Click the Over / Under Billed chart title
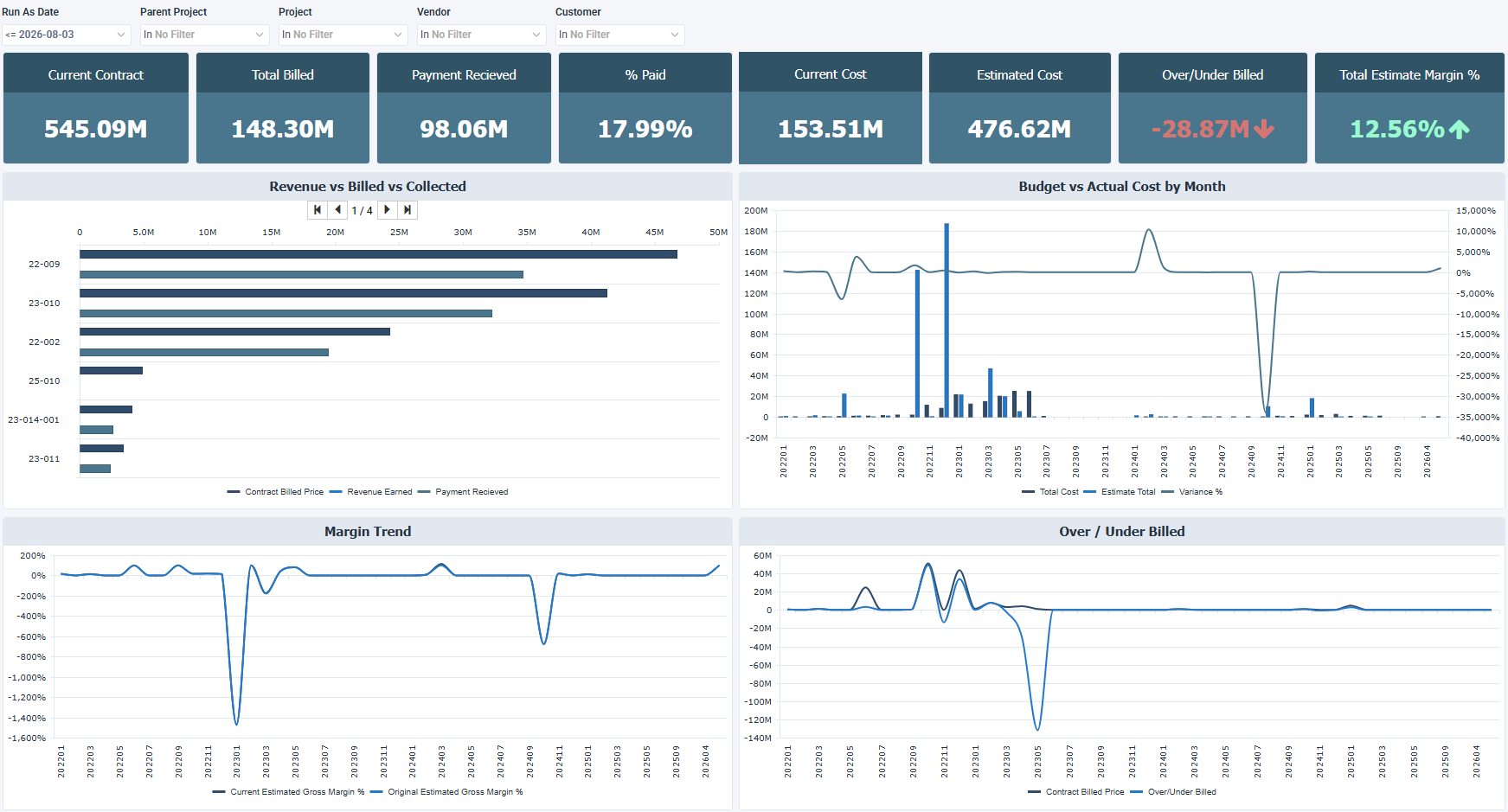The width and height of the screenshot is (1508, 812). (x=1122, y=532)
